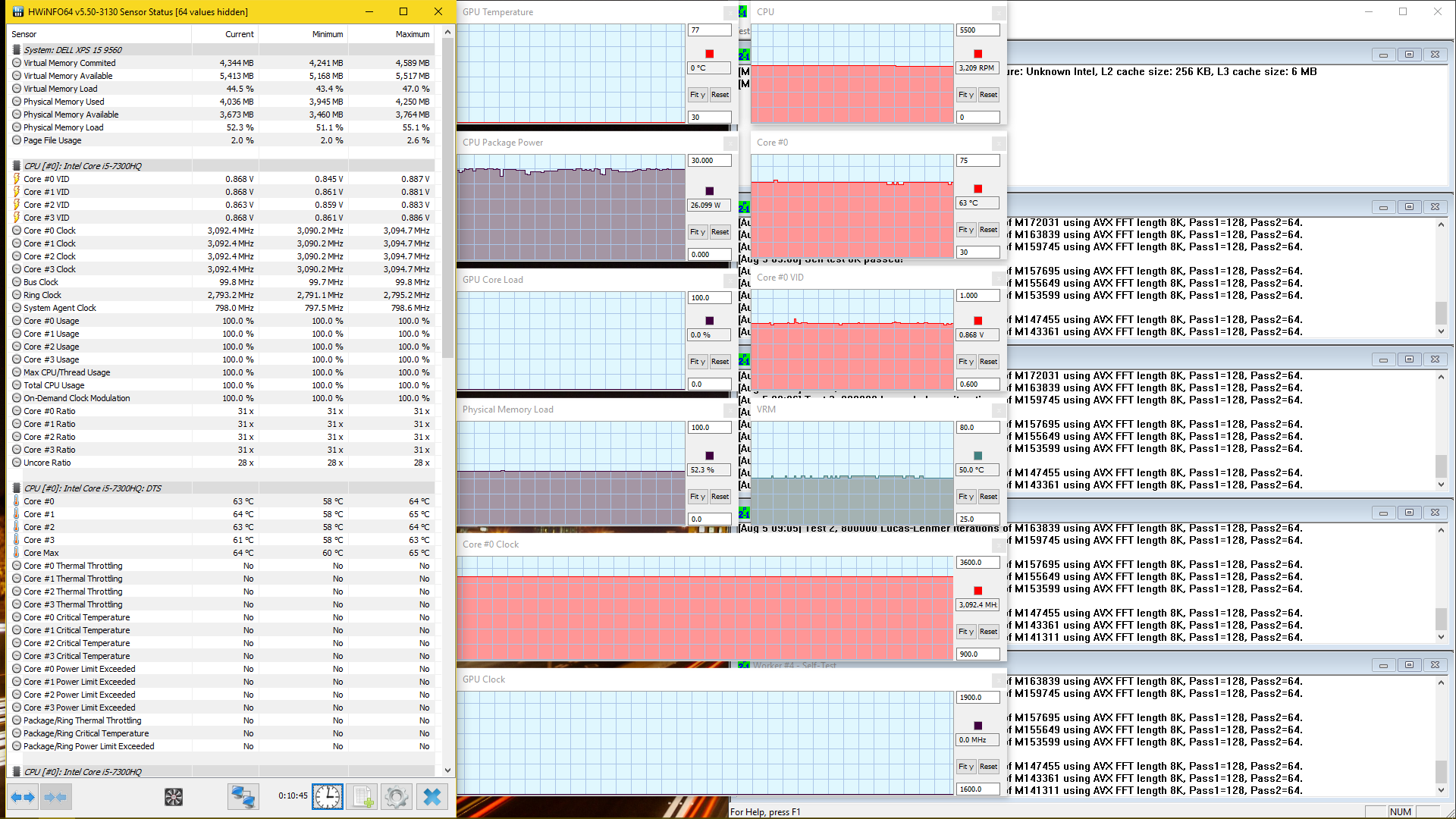Reset the elapsed timer with the clock icon

(328, 797)
